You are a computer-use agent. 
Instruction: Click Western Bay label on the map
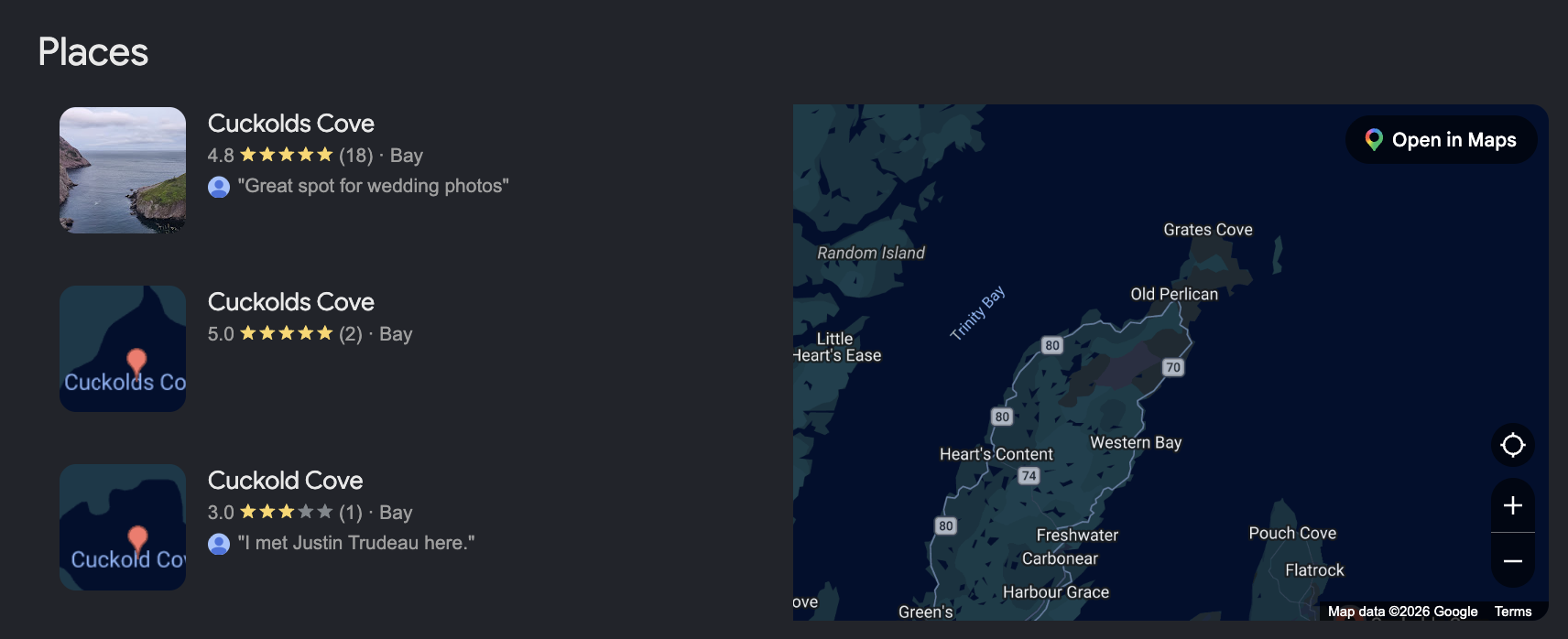point(1136,442)
